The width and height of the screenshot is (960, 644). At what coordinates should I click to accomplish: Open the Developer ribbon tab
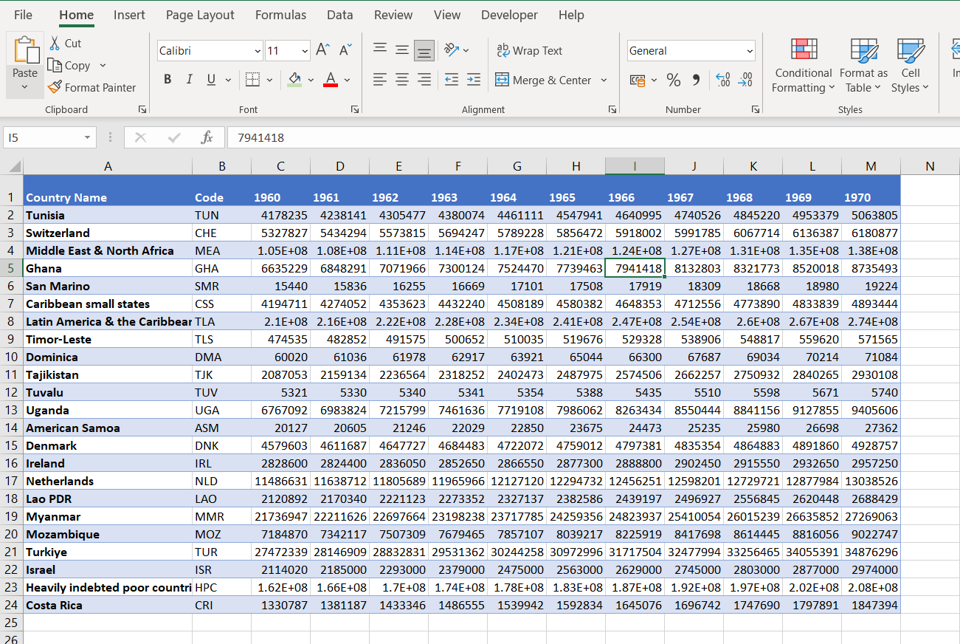tap(509, 15)
